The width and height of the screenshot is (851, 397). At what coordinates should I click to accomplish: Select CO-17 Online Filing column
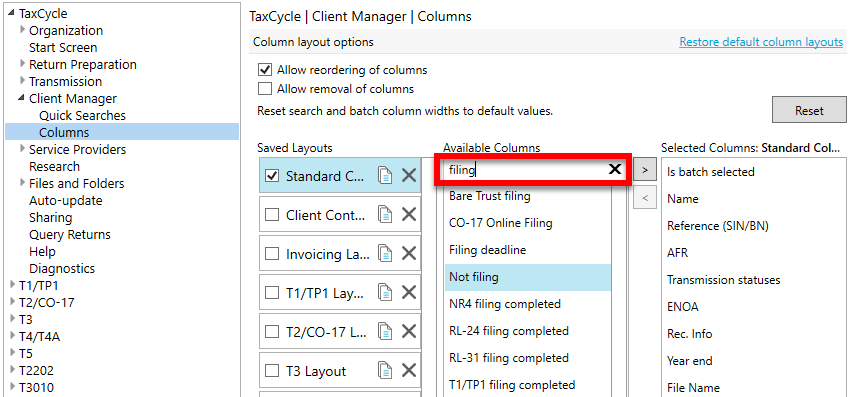[528, 223]
